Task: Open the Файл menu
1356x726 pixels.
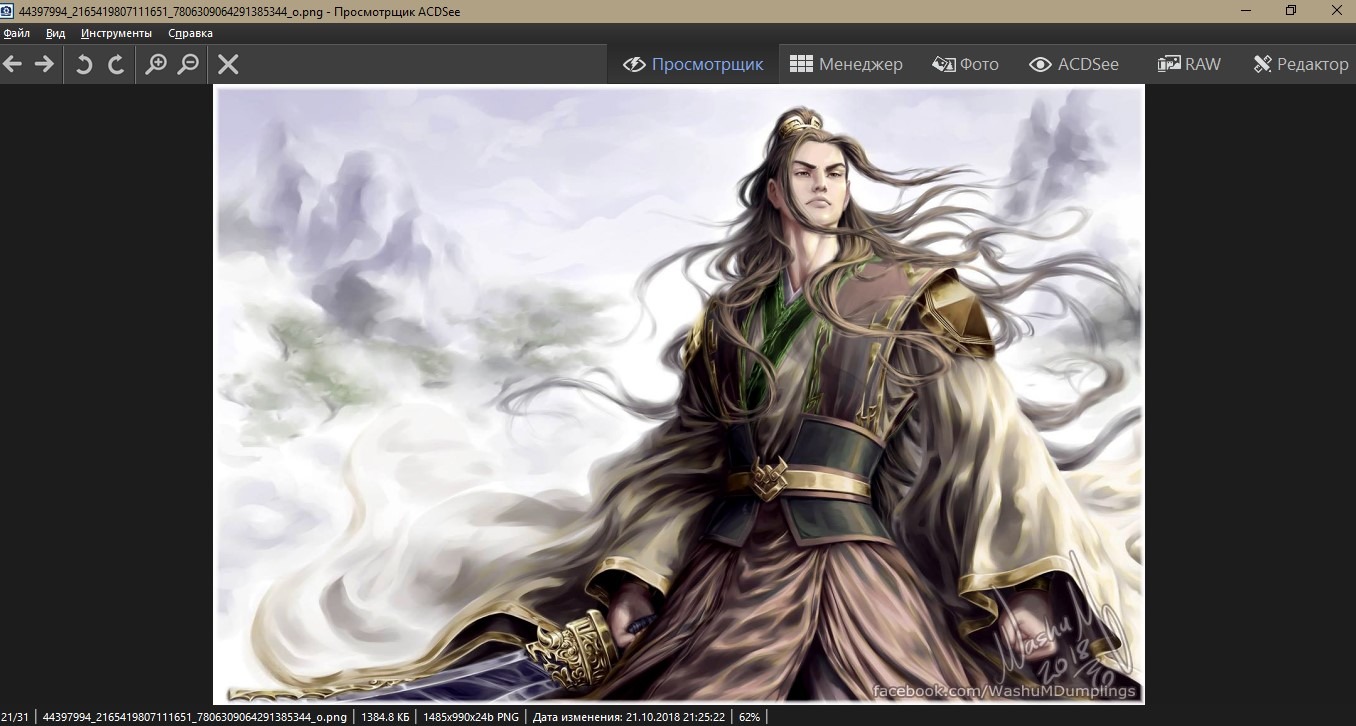Action: coord(16,33)
